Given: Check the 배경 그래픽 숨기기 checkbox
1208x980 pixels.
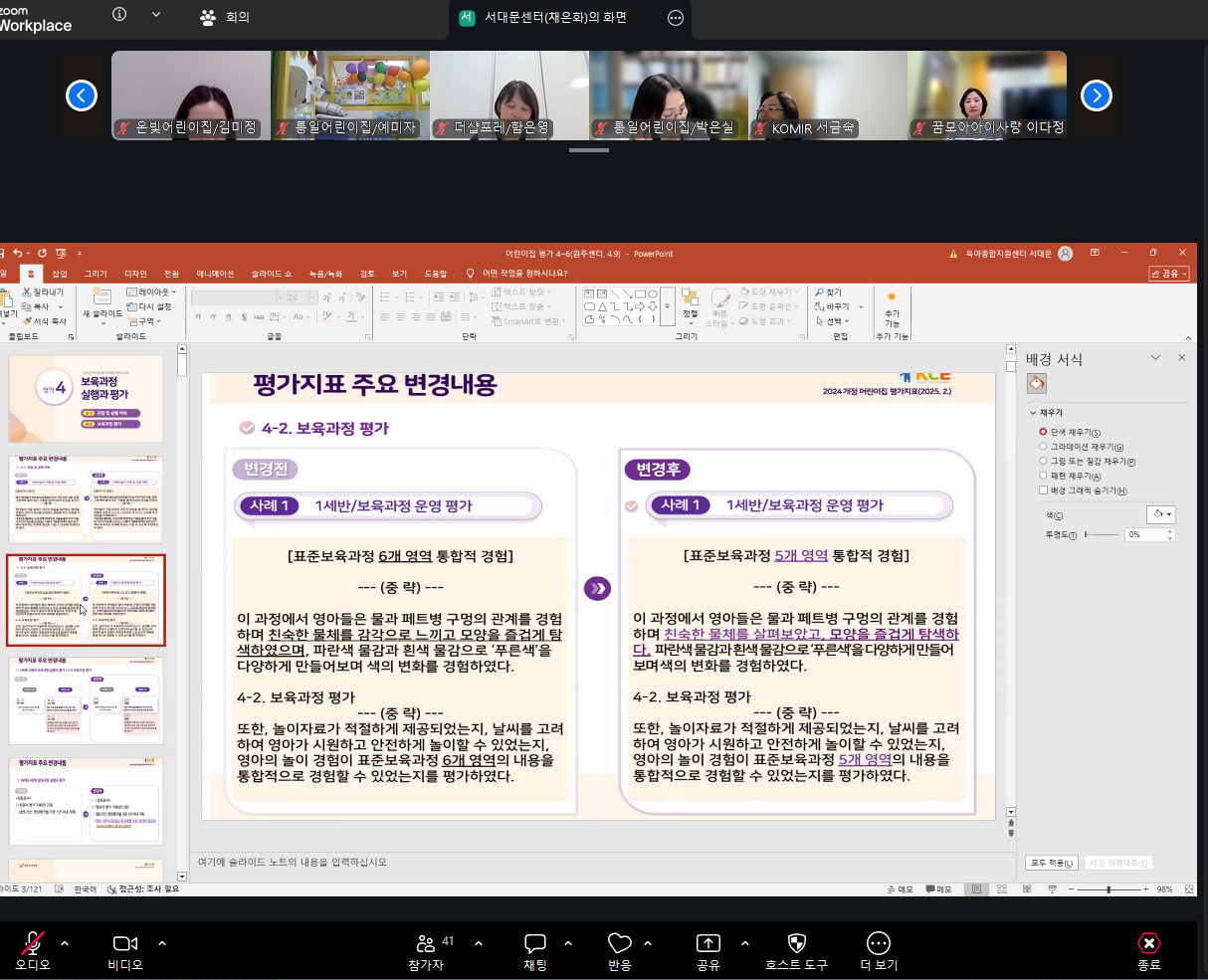Looking at the screenshot, I should tap(1043, 490).
